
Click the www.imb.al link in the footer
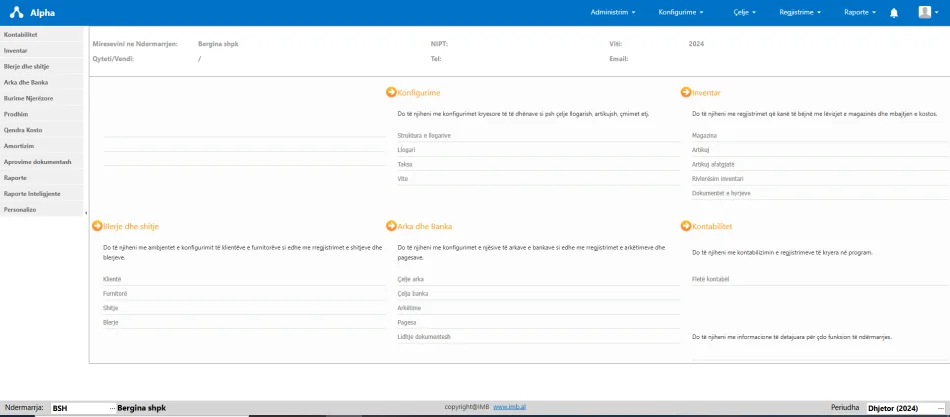(510, 407)
